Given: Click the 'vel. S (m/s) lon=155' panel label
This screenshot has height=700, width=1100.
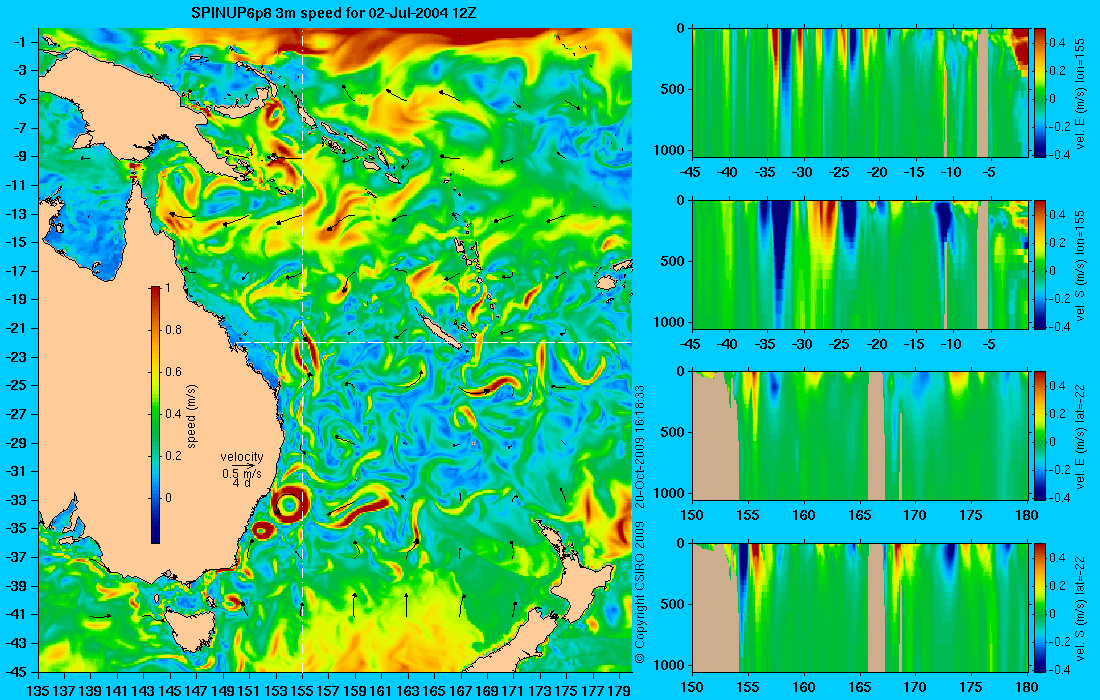Looking at the screenshot, I should pos(1081,266).
